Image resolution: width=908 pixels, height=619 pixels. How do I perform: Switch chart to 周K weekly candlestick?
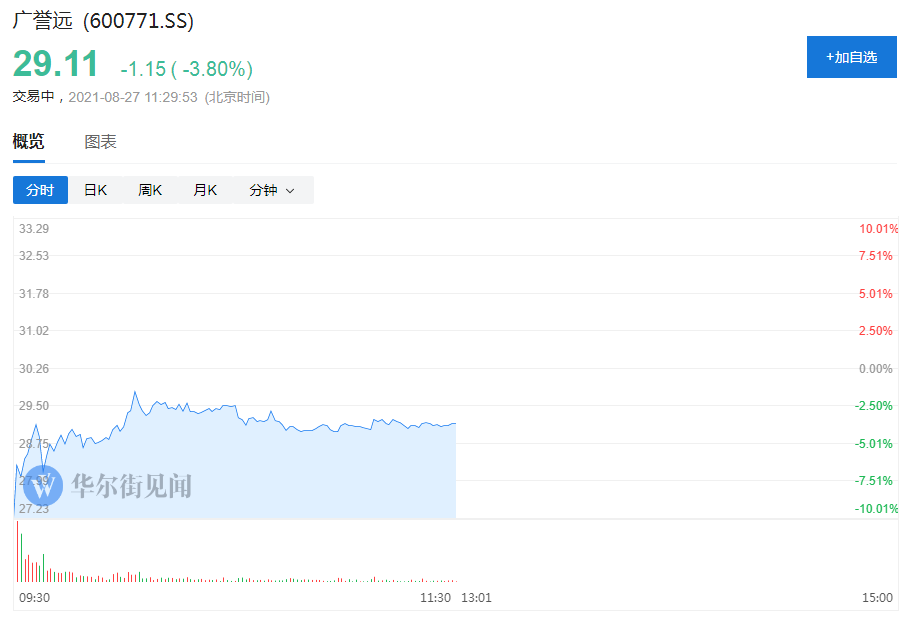[150, 190]
